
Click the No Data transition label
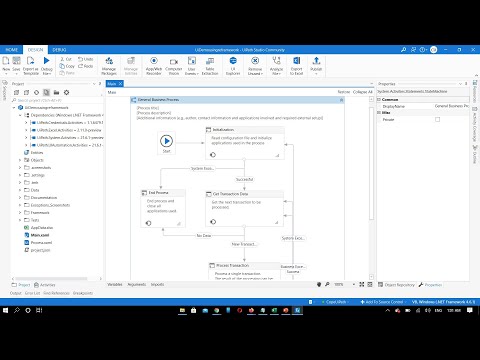204,235
